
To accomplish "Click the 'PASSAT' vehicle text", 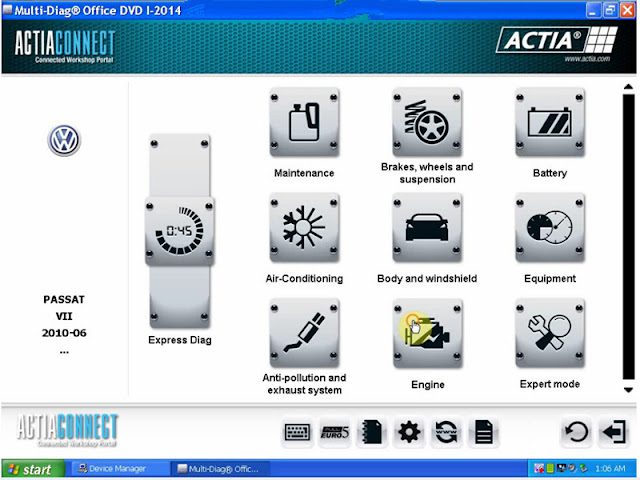I will click(x=64, y=300).
